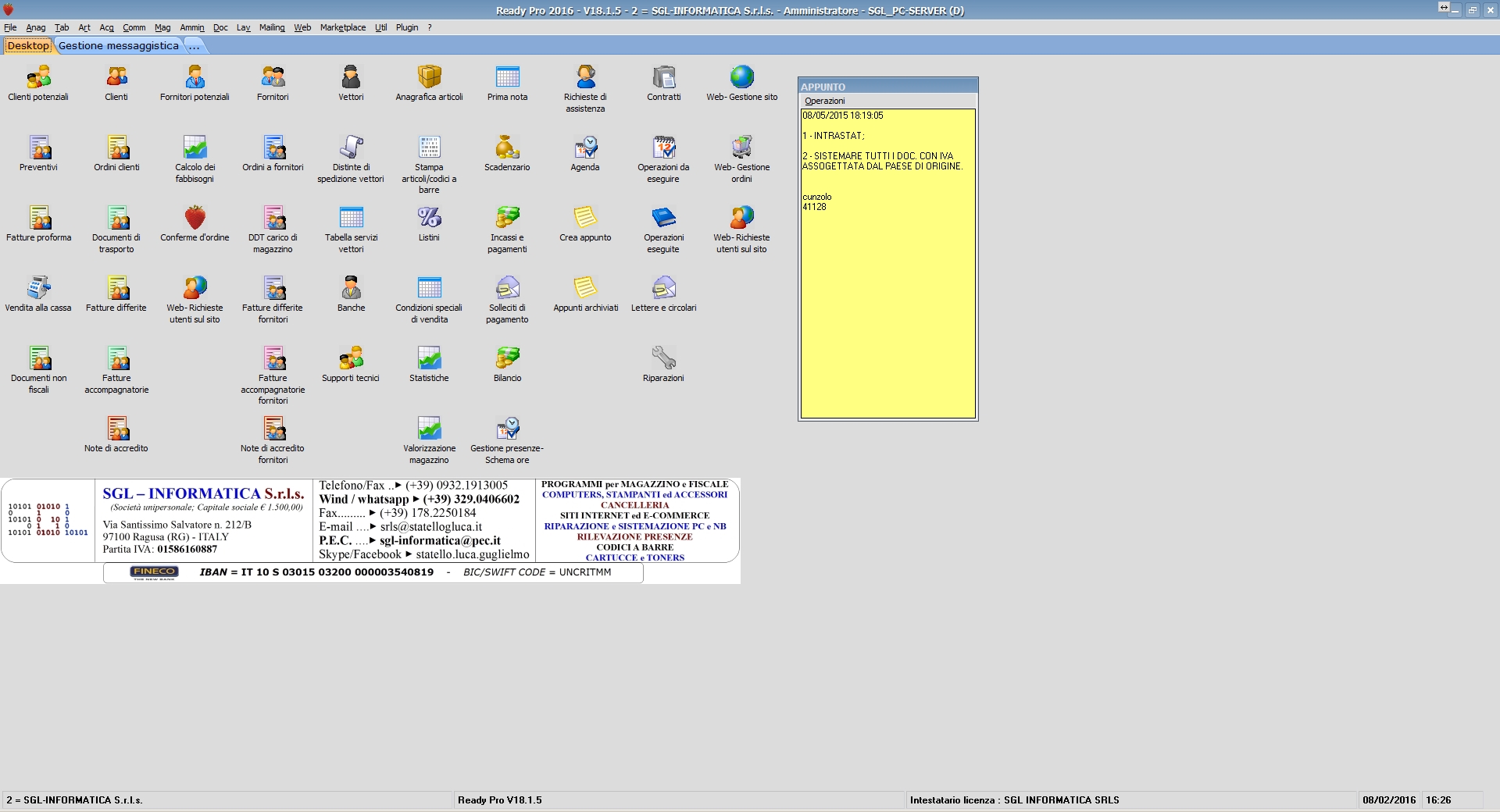Open Conferme d'ordine strawberry icon
Viewport: 1500px width, 812px height.
(195, 218)
